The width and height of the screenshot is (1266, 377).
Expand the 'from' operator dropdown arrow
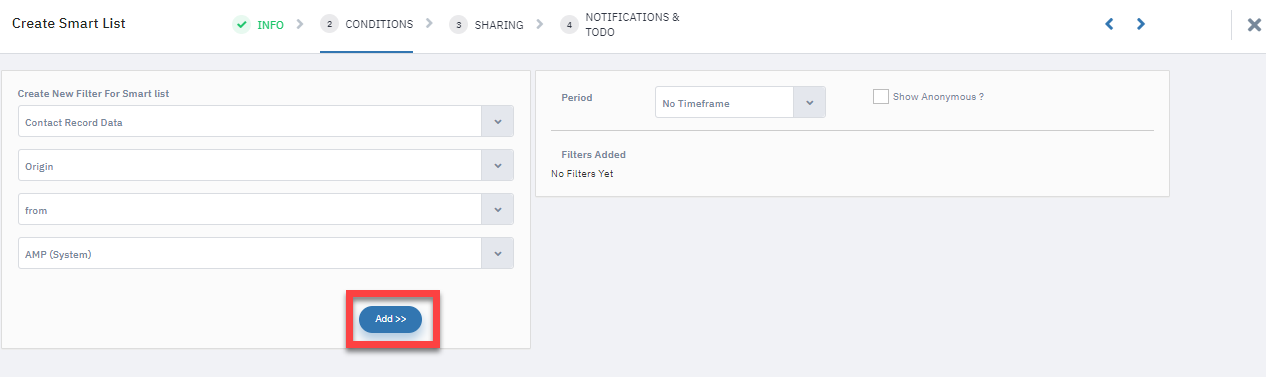pyautogui.click(x=498, y=210)
